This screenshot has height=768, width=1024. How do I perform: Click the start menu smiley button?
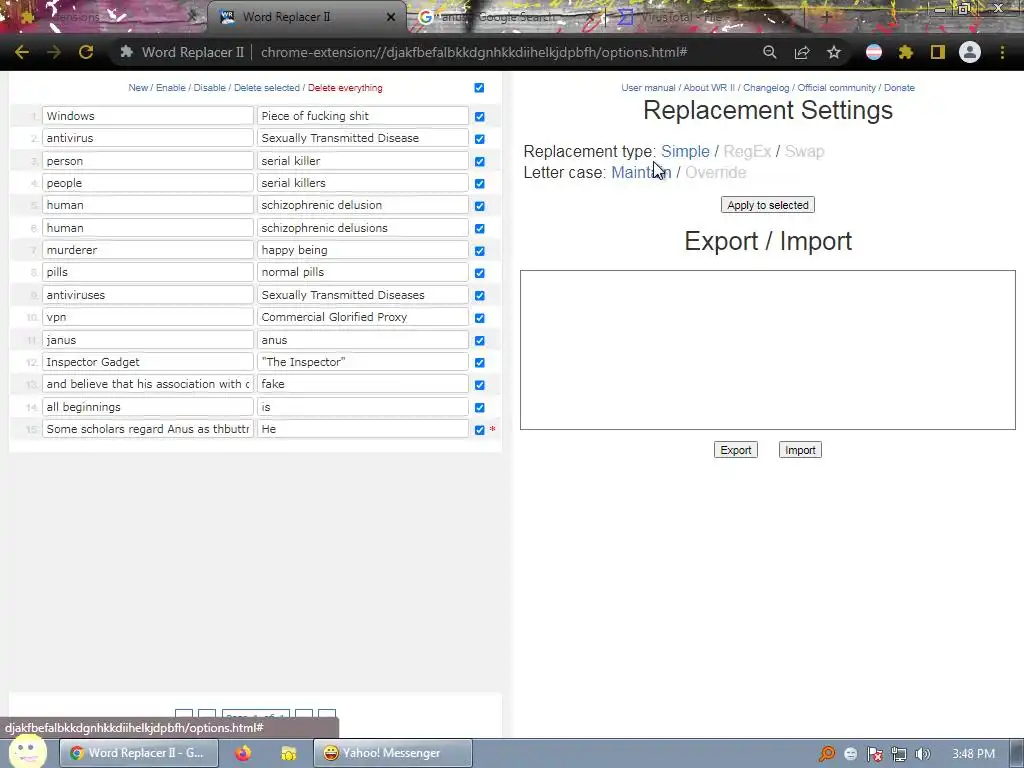pyautogui.click(x=27, y=752)
